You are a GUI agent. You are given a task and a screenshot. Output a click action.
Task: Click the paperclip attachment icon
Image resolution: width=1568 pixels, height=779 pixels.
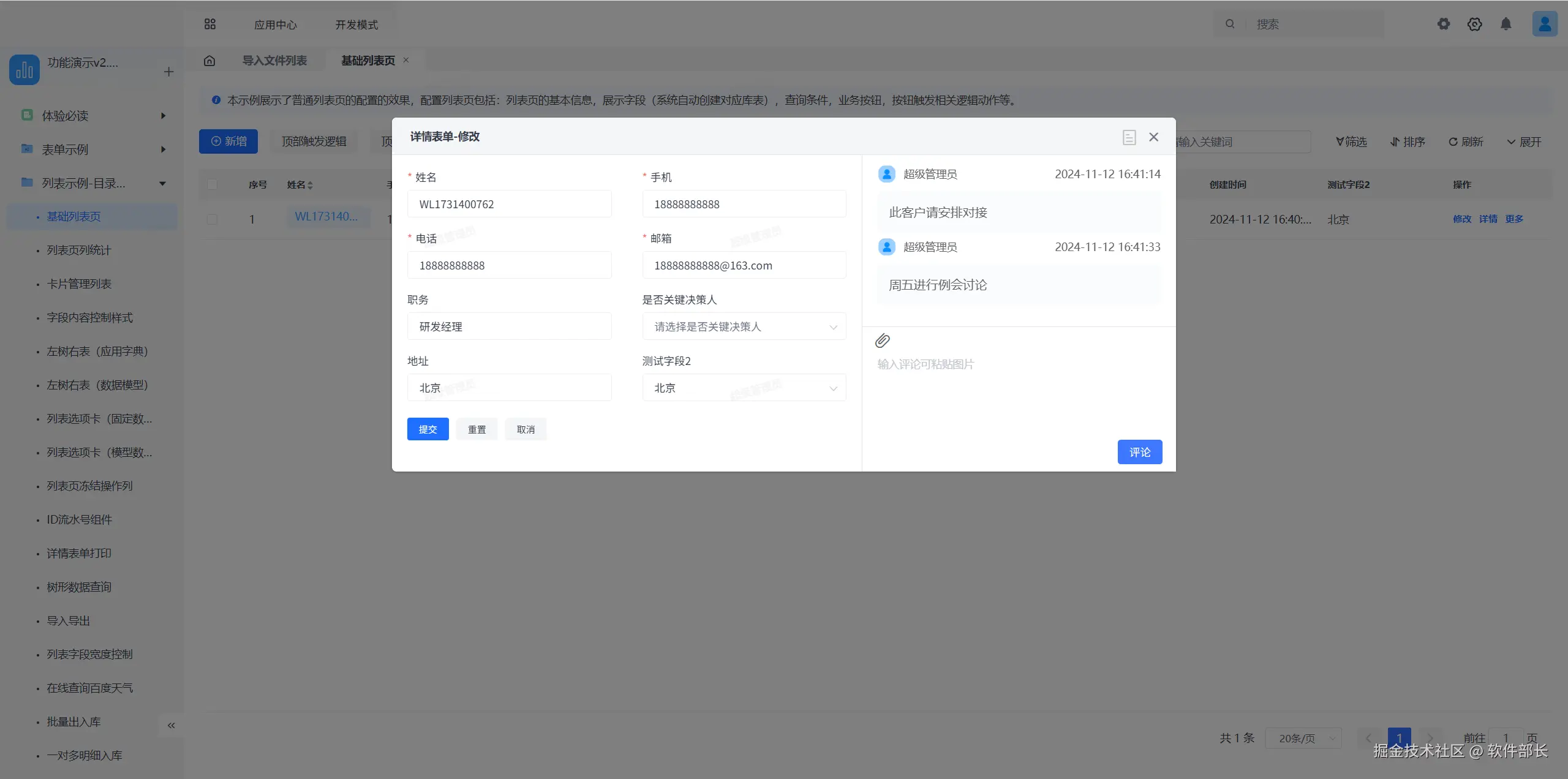coord(883,341)
